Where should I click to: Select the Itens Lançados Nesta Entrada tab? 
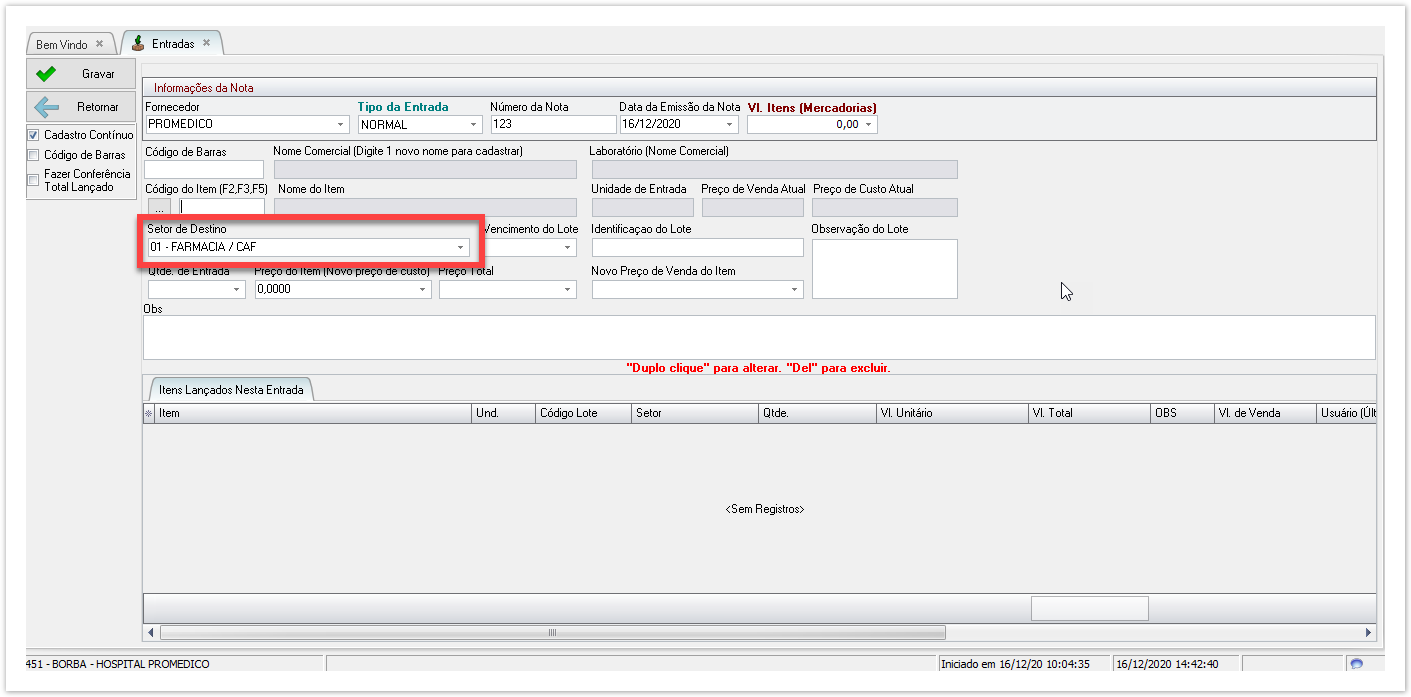pos(231,390)
